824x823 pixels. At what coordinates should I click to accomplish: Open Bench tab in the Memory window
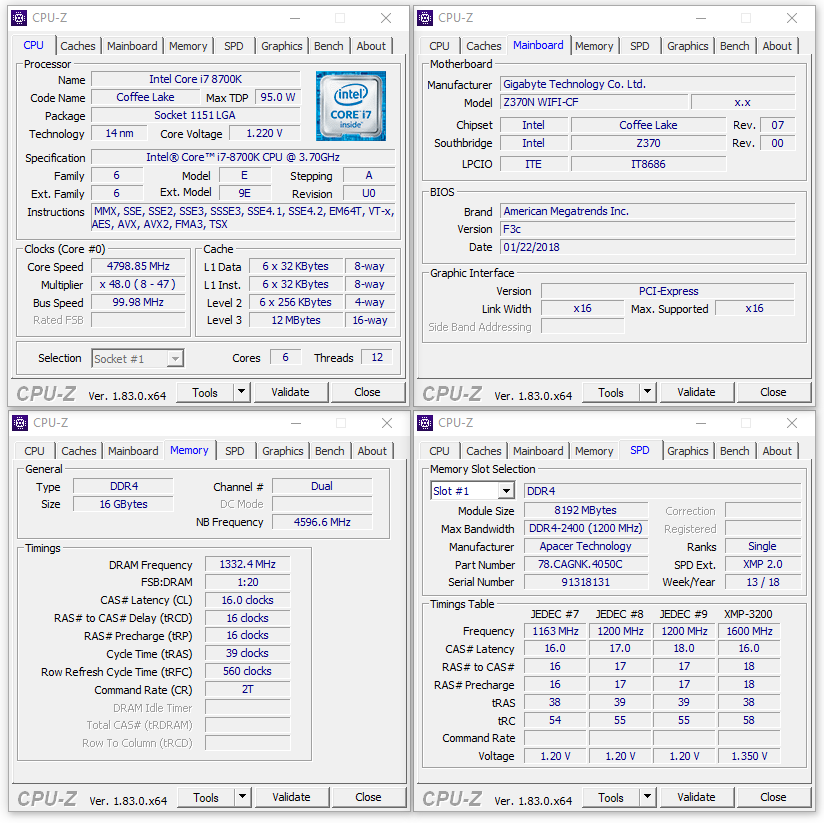point(329,451)
